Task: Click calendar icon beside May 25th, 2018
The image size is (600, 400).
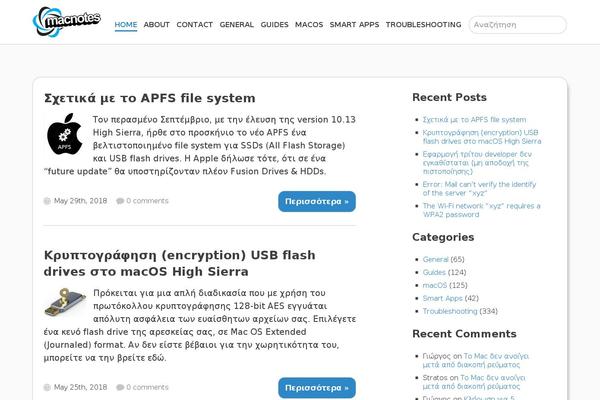Action: click(x=47, y=387)
